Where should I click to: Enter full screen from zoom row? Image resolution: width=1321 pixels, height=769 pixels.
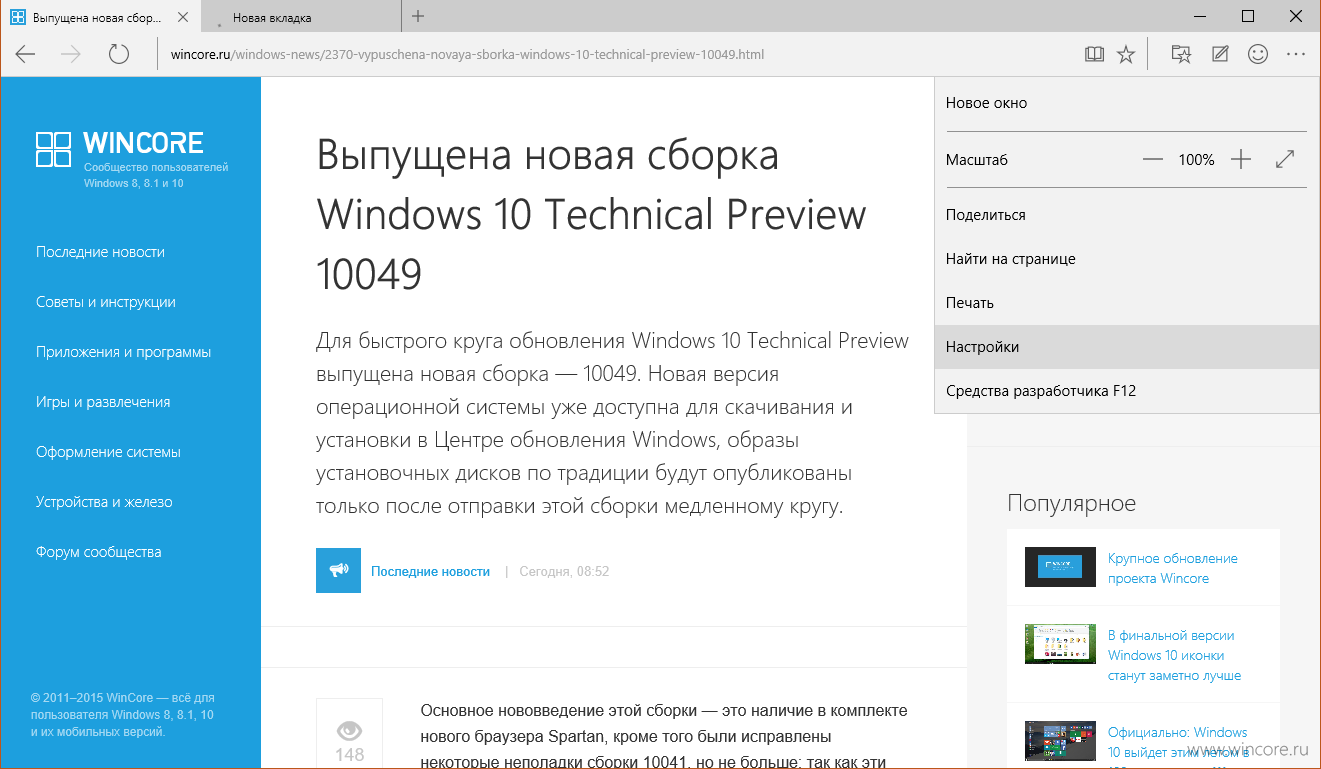tap(1286, 159)
